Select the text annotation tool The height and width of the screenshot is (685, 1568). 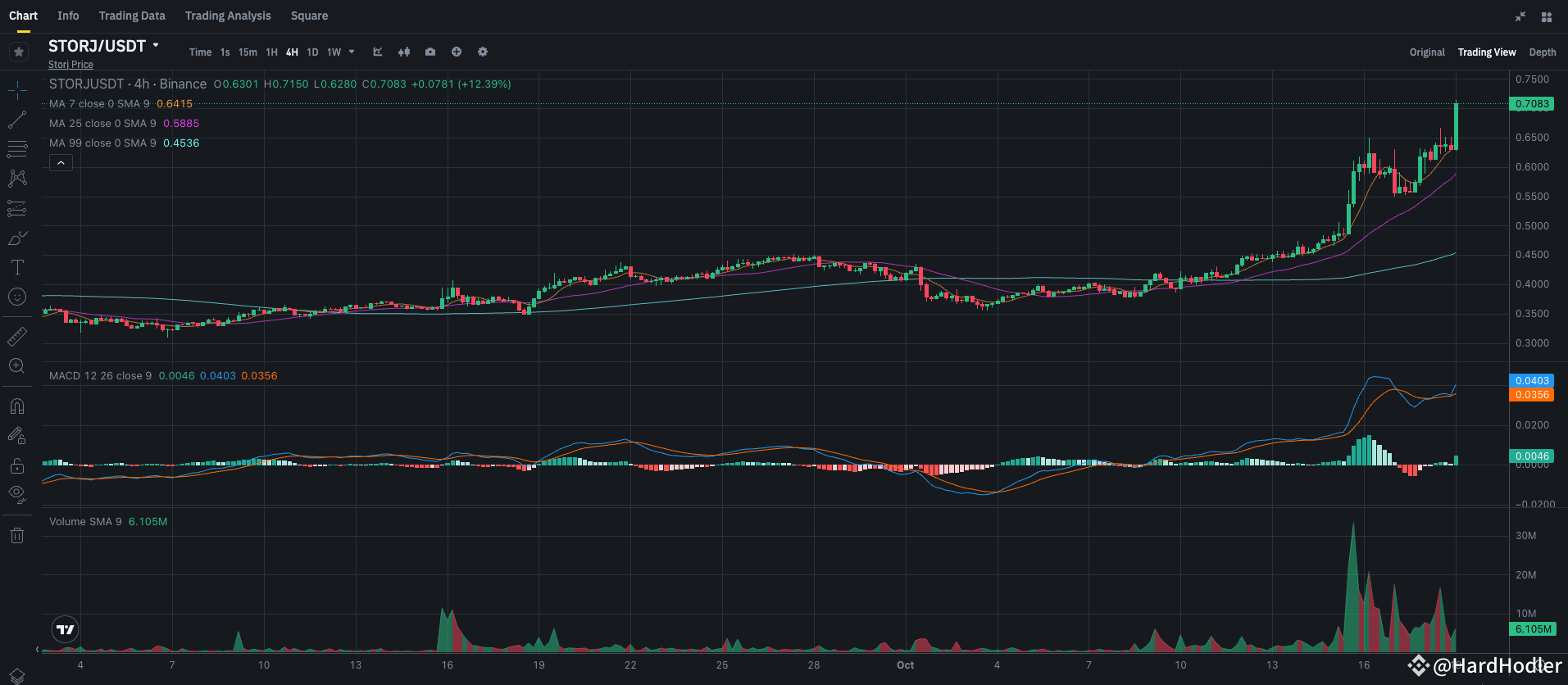click(17, 267)
